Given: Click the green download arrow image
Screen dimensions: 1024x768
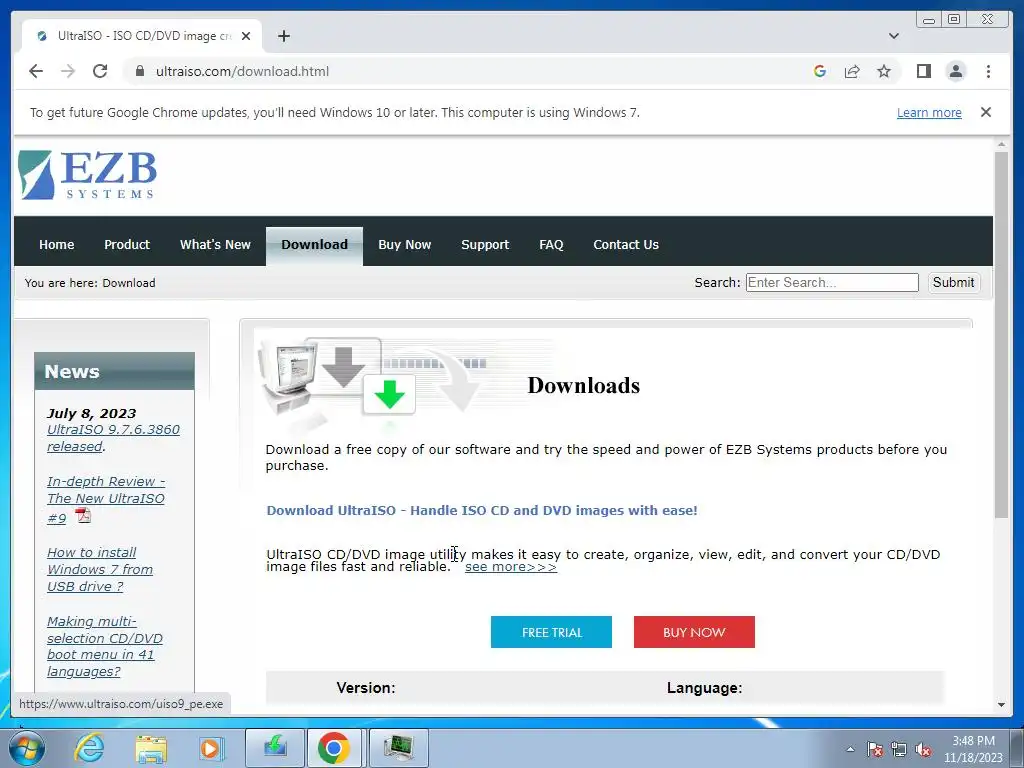Looking at the screenshot, I should 389,394.
